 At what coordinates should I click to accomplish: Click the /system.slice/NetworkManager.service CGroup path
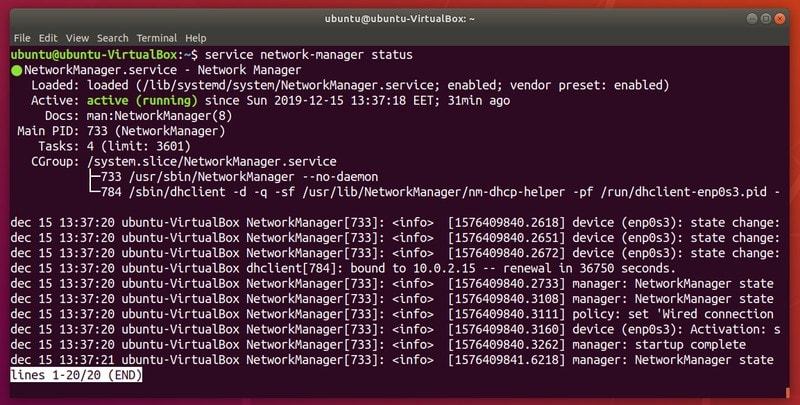coord(211,161)
